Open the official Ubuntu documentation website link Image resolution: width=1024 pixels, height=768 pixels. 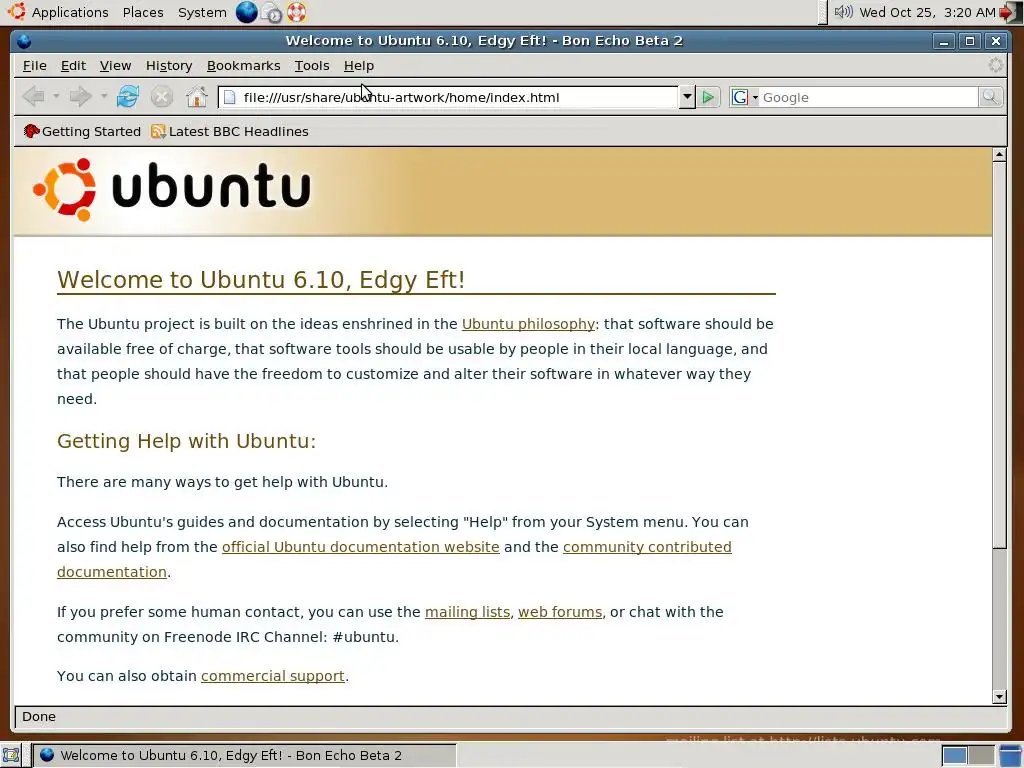pyautogui.click(x=360, y=547)
